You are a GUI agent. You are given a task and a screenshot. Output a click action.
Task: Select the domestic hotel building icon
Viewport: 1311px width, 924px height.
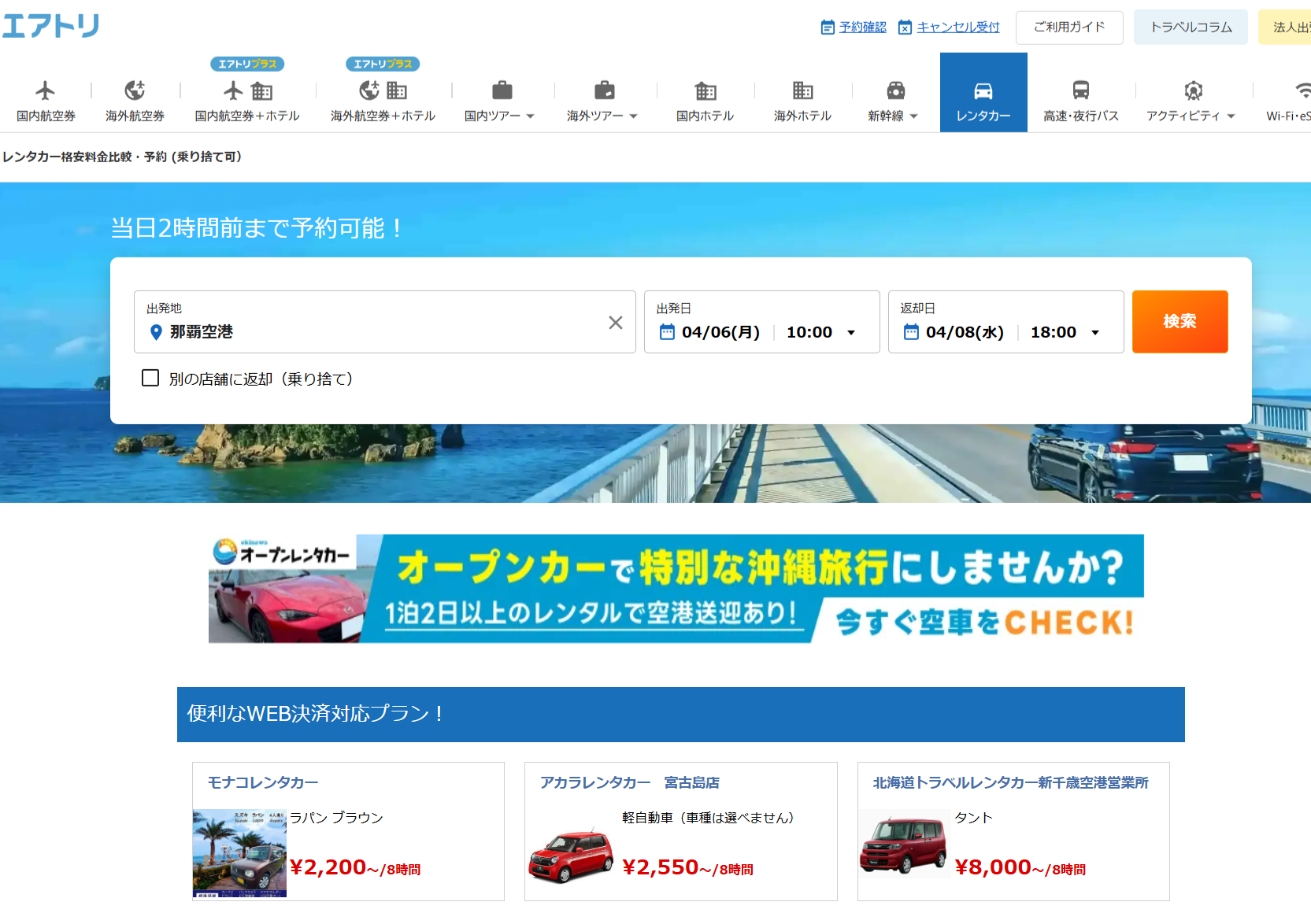click(x=705, y=91)
